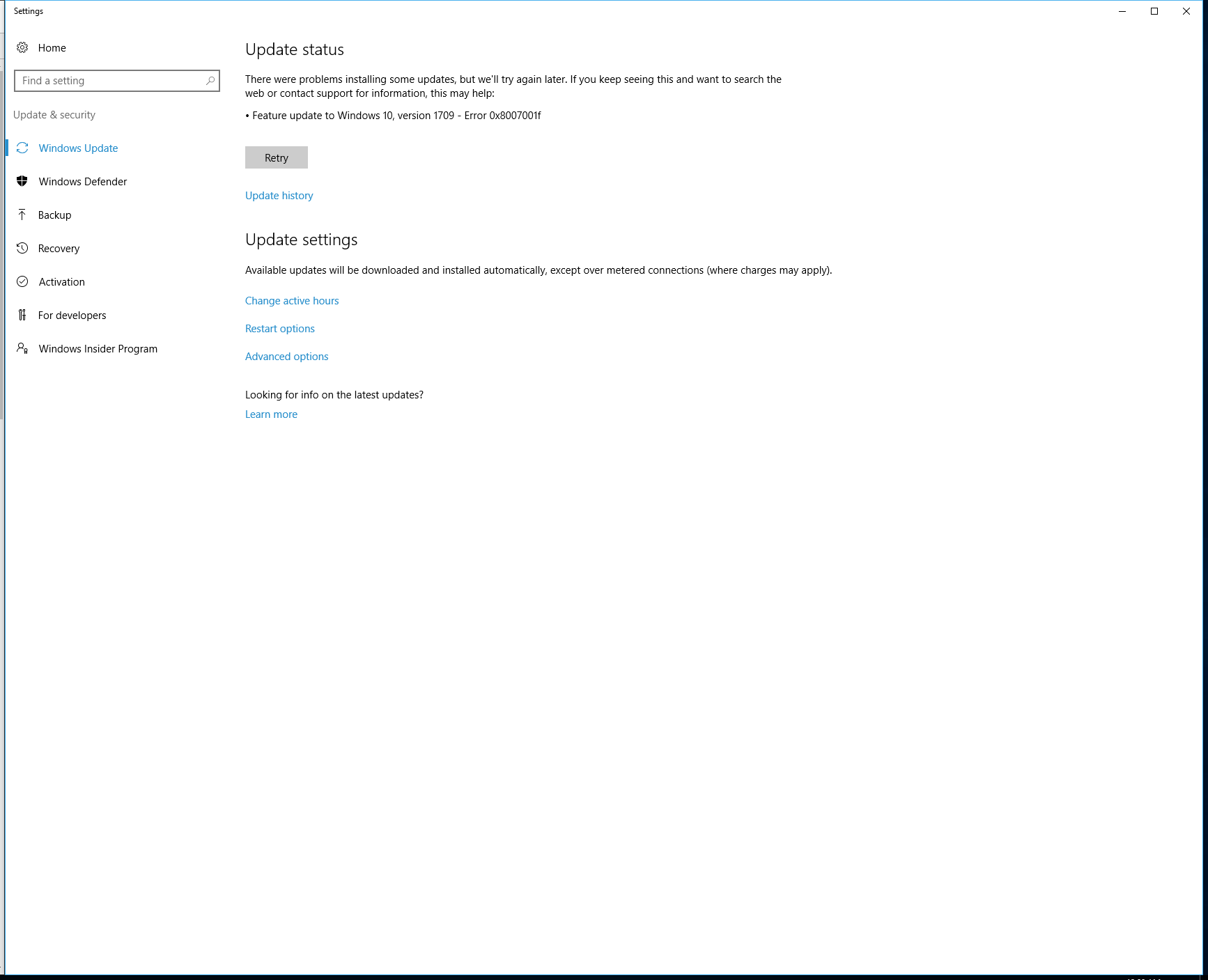The width and height of the screenshot is (1208, 980).
Task: Minimize the Settings window
Action: [1122, 11]
